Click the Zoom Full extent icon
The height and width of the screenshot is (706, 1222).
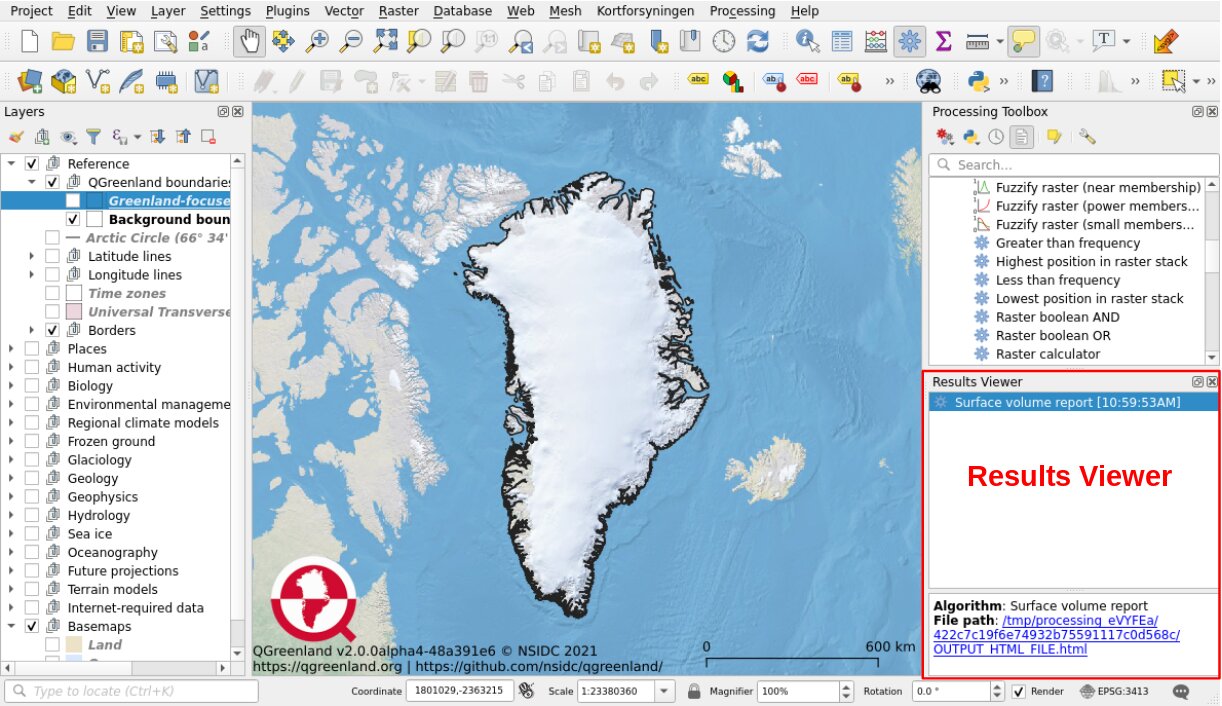tap(385, 41)
